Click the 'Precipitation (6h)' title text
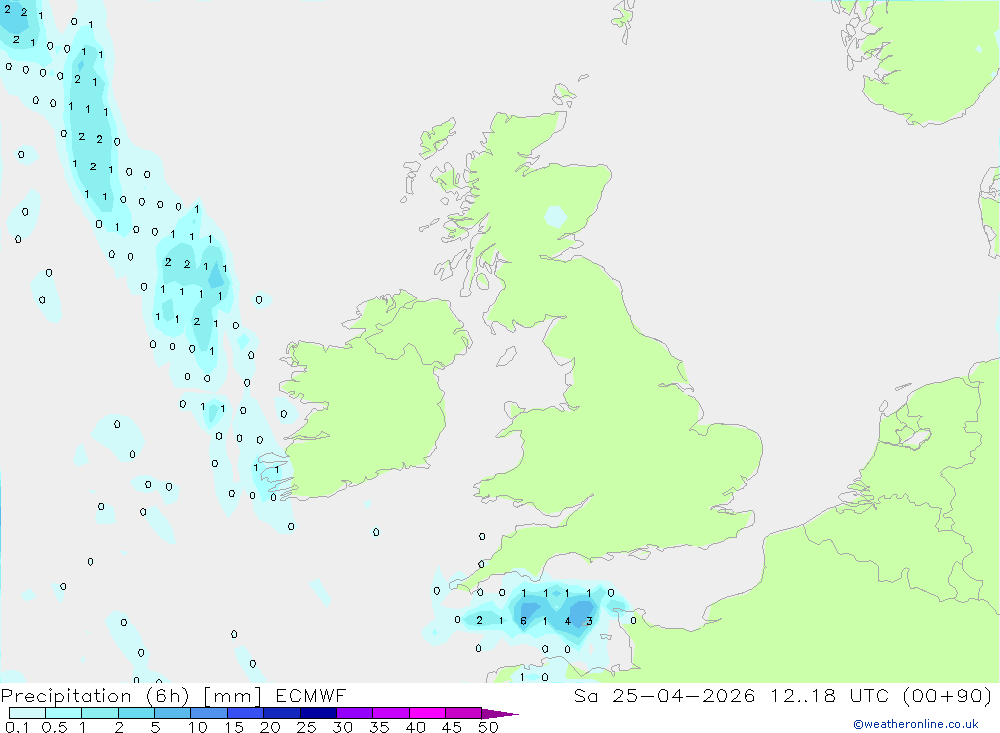This screenshot has width=1000, height=733. (x=95, y=696)
